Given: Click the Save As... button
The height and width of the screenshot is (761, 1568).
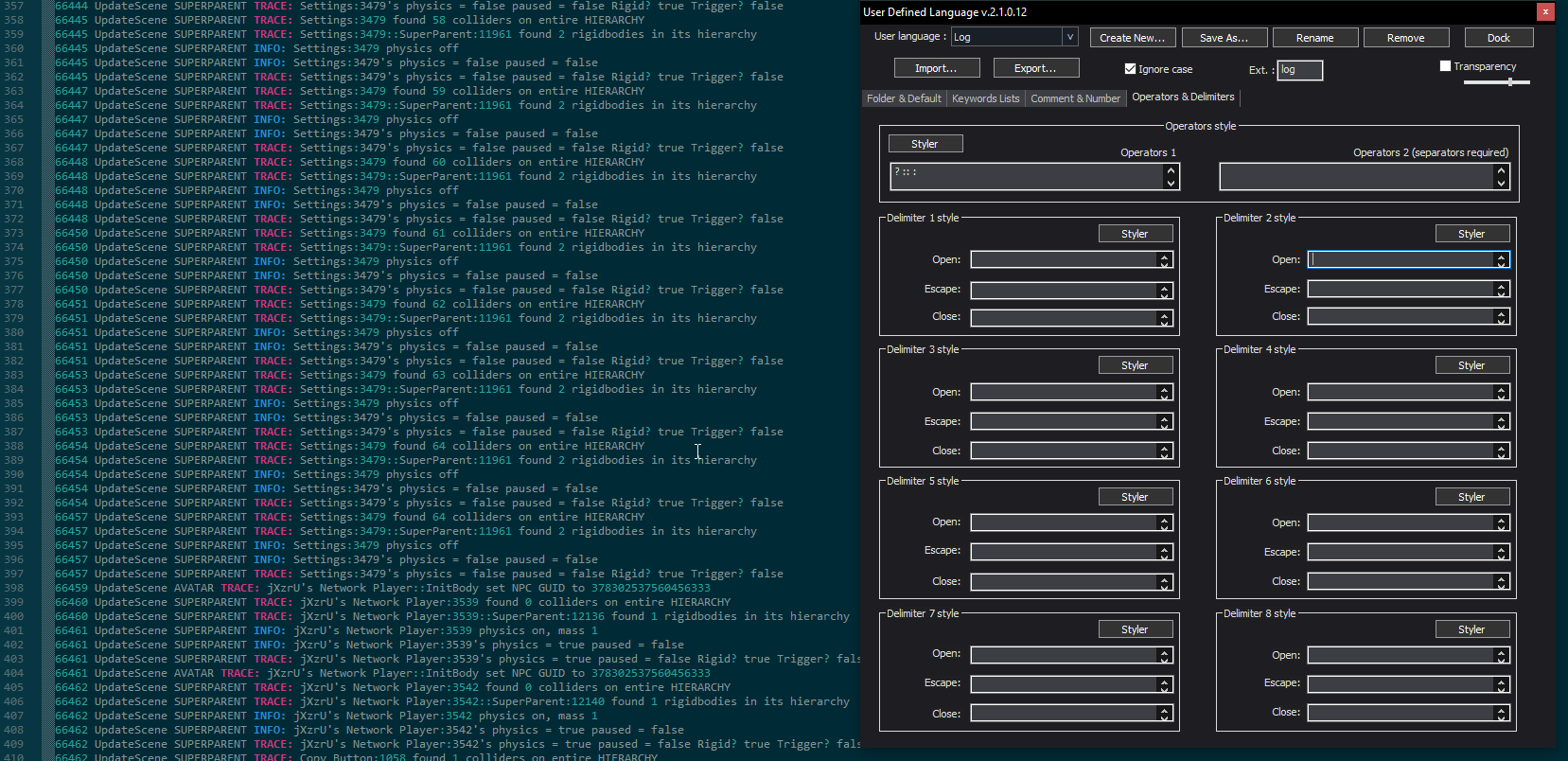Looking at the screenshot, I should point(1224,38).
